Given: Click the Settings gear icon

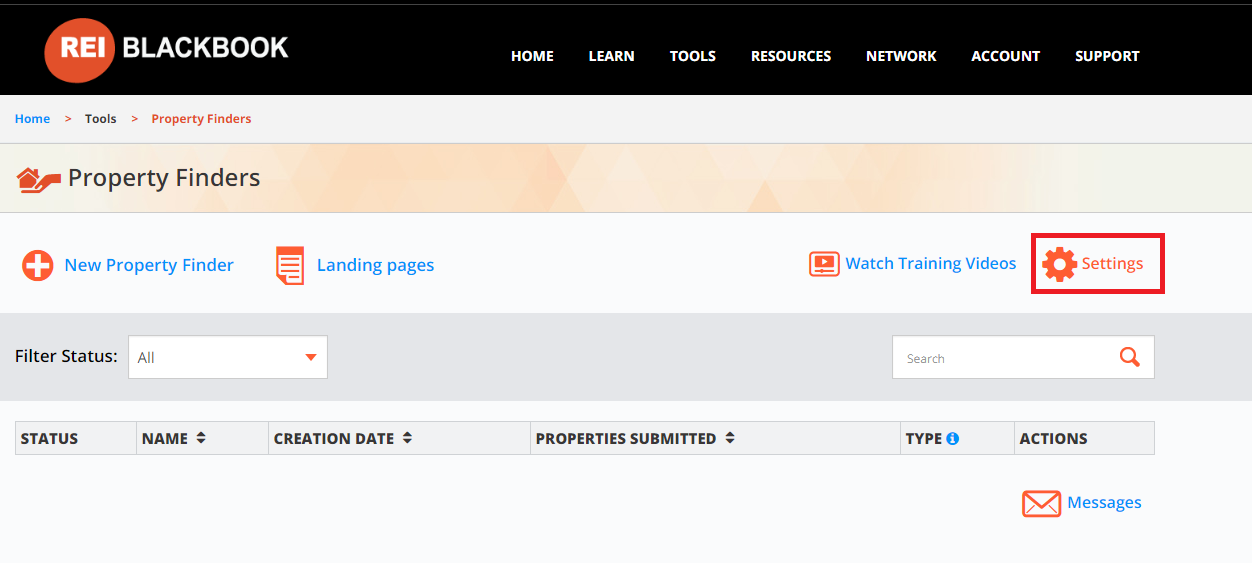Looking at the screenshot, I should [1059, 264].
